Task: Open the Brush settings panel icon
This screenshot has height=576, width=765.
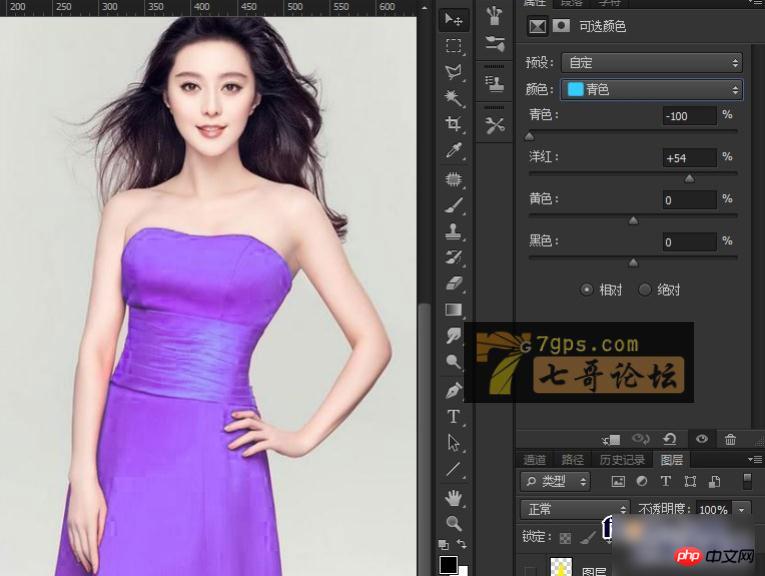Action: pos(494,44)
